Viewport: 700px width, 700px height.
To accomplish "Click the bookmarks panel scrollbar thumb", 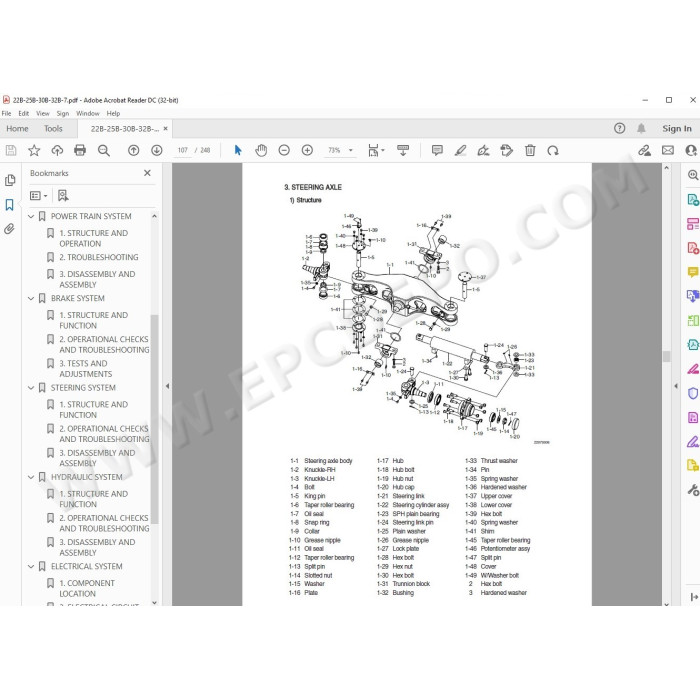I will 154,418.
